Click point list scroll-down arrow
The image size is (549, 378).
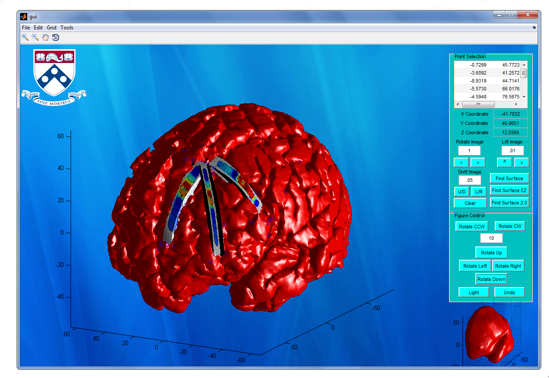(x=524, y=97)
